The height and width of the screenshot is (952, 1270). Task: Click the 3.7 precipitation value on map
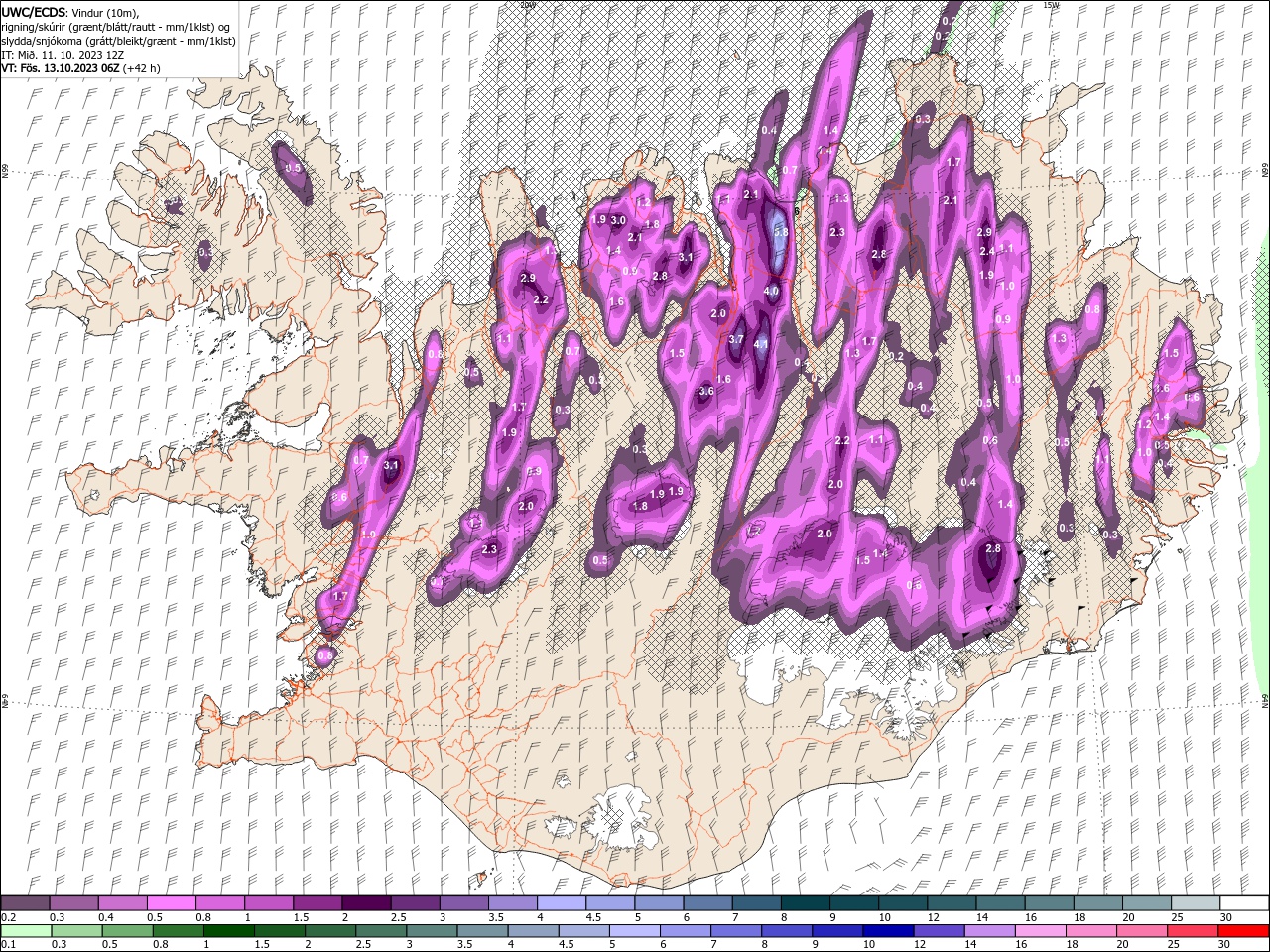(736, 339)
